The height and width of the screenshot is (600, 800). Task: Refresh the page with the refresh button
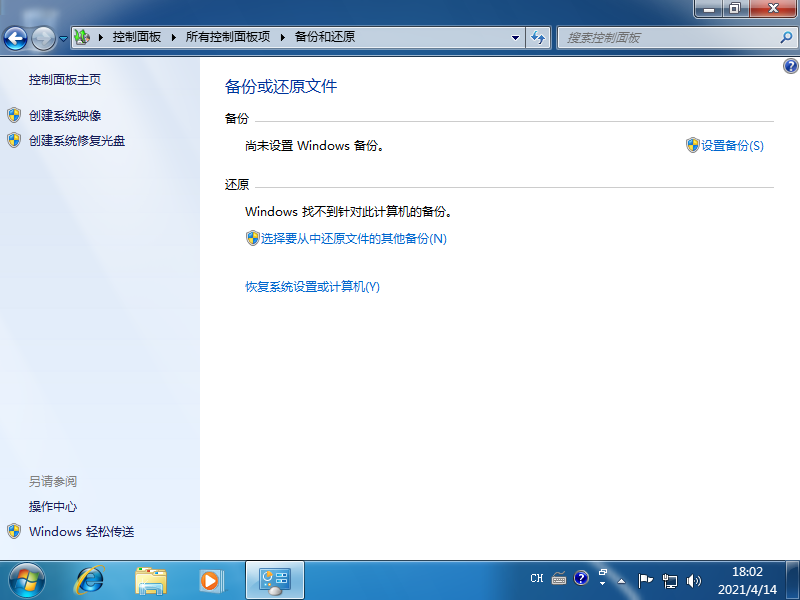[538, 37]
